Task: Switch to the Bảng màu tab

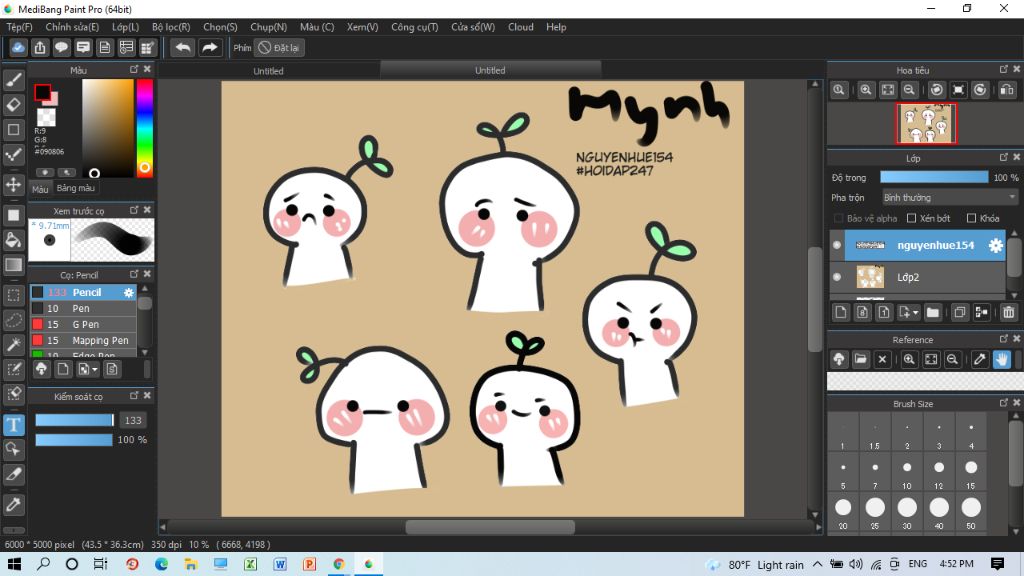Action: click(x=76, y=188)
